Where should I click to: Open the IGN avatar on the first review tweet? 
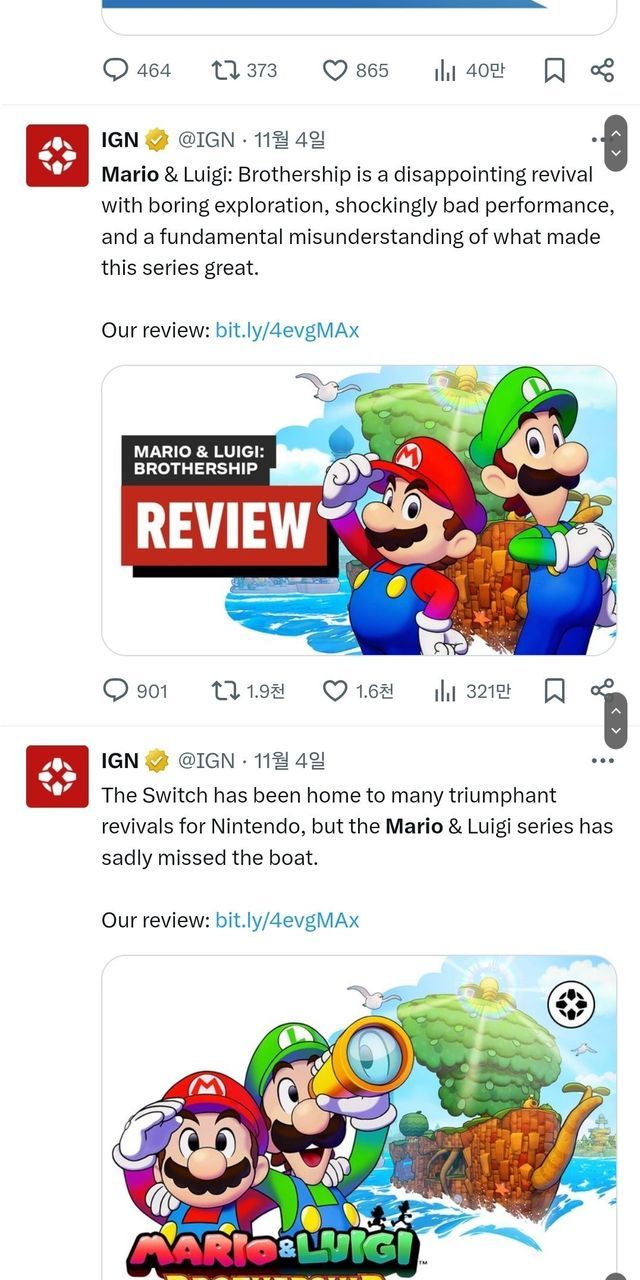click(57, 155)
